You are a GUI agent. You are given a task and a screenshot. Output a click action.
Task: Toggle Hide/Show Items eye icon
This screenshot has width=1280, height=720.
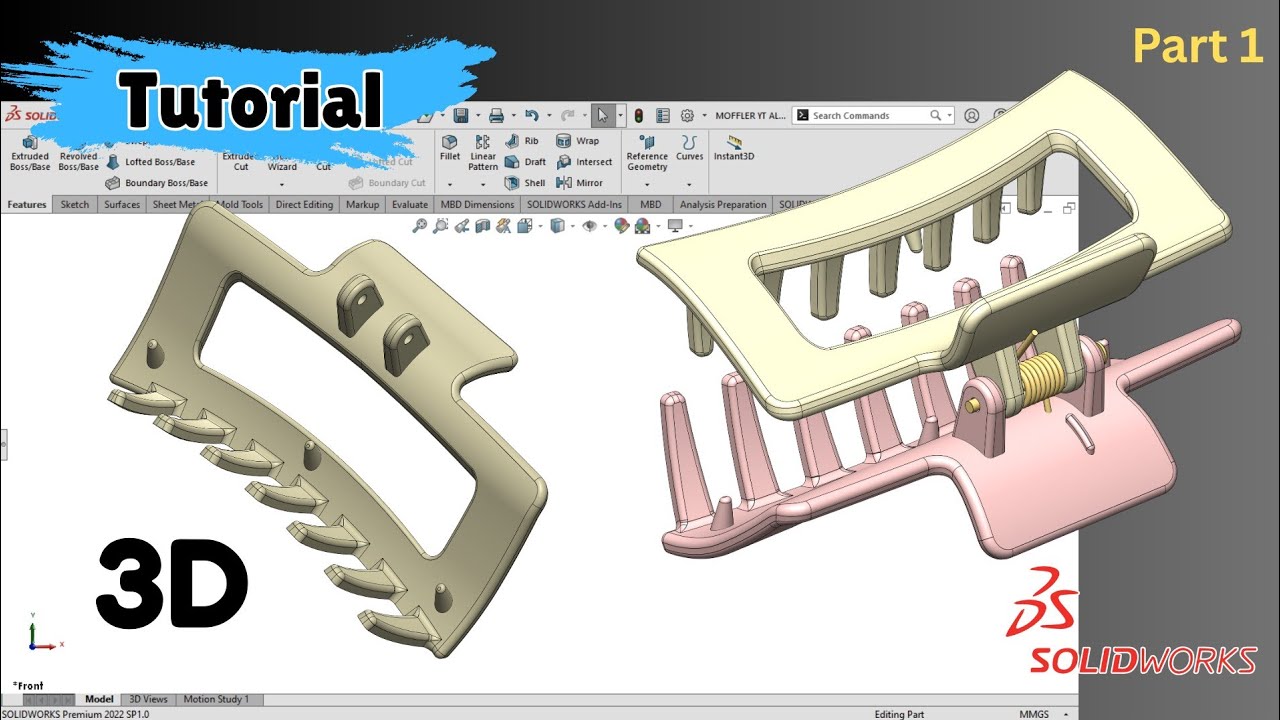click(x=589, y=226)
